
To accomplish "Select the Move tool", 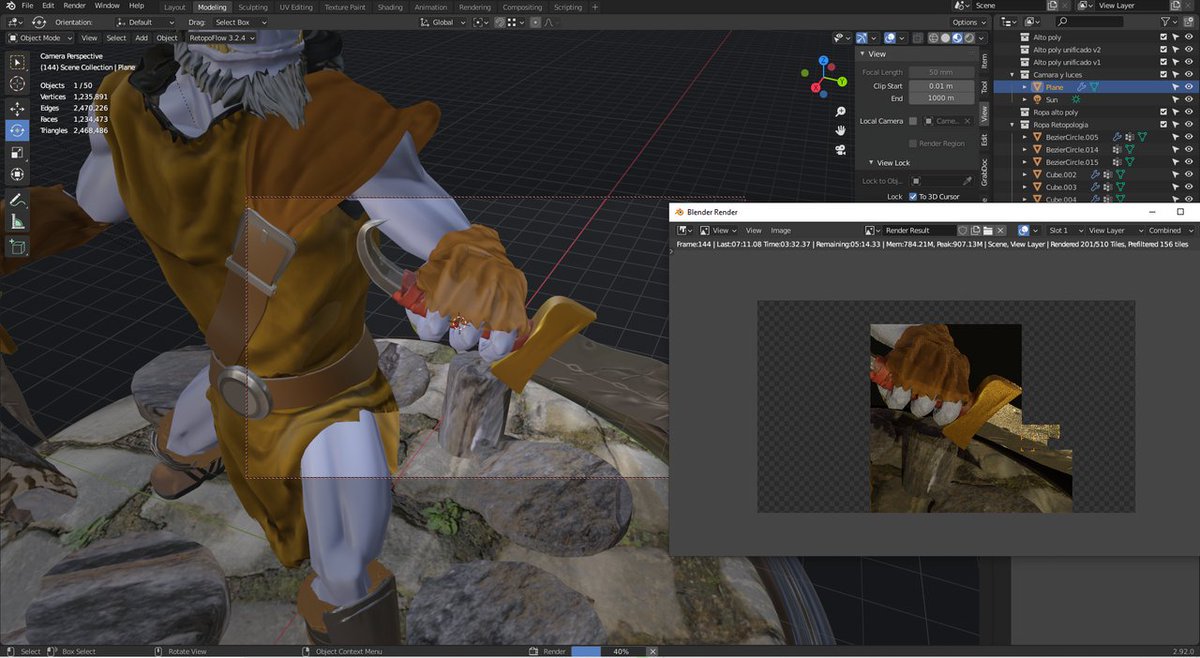I will coord(17,109).
